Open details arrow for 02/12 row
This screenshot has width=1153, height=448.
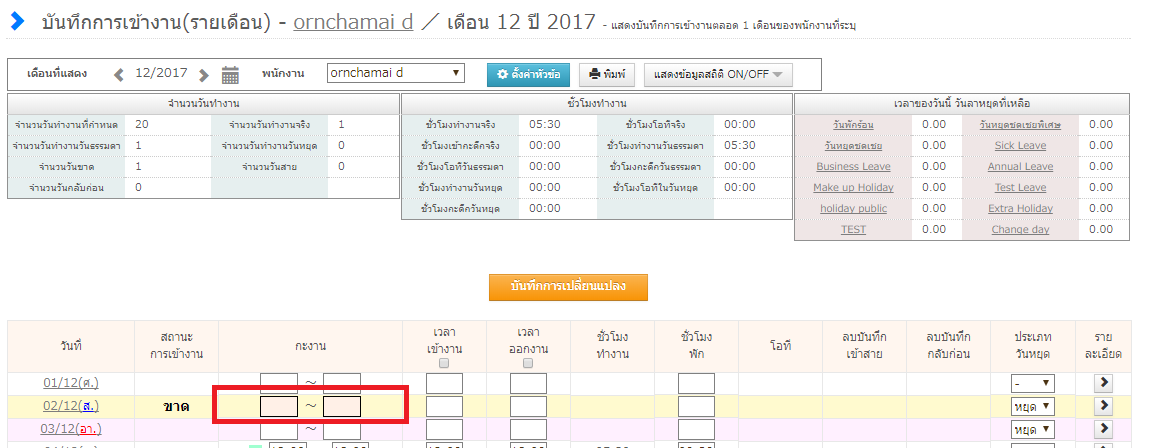pos(1104,406)
